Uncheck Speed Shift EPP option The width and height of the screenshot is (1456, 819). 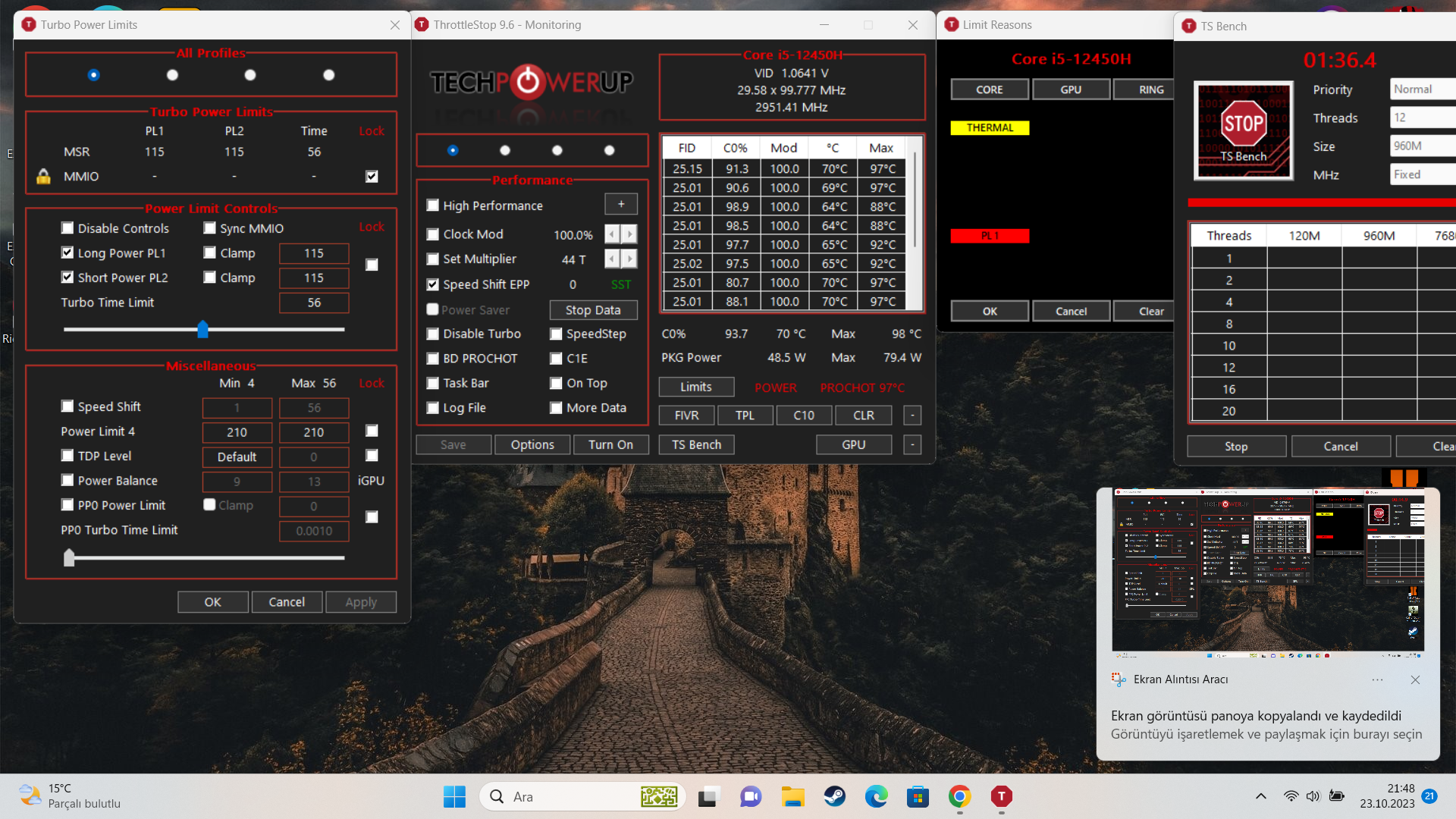tap(433, 284)
